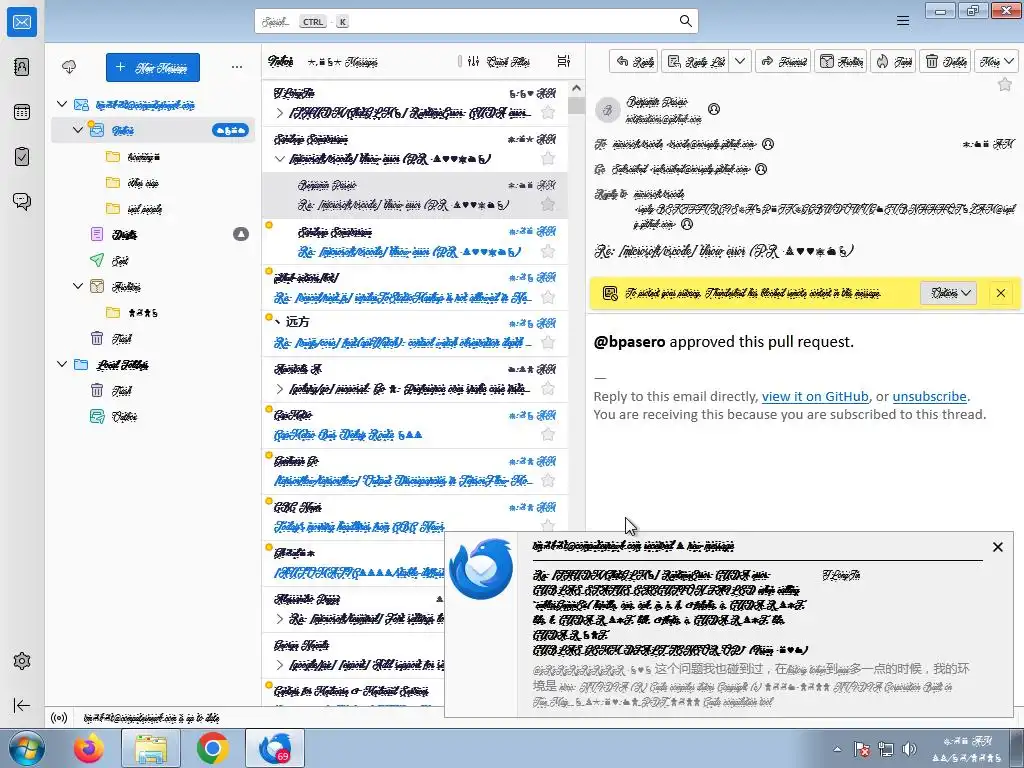1024x768 pixels.
Task: Open the Calendar space
Action: [22, 112]
